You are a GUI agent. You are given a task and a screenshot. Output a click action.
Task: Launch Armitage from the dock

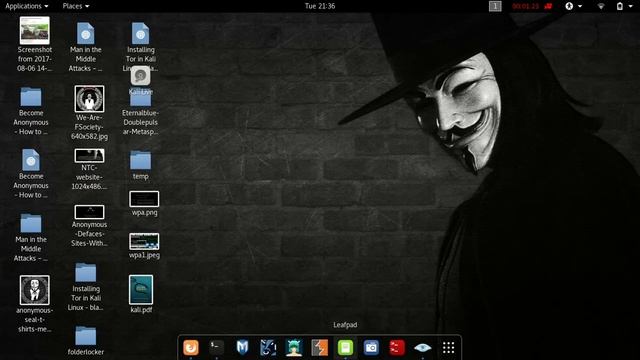(268, 348)
